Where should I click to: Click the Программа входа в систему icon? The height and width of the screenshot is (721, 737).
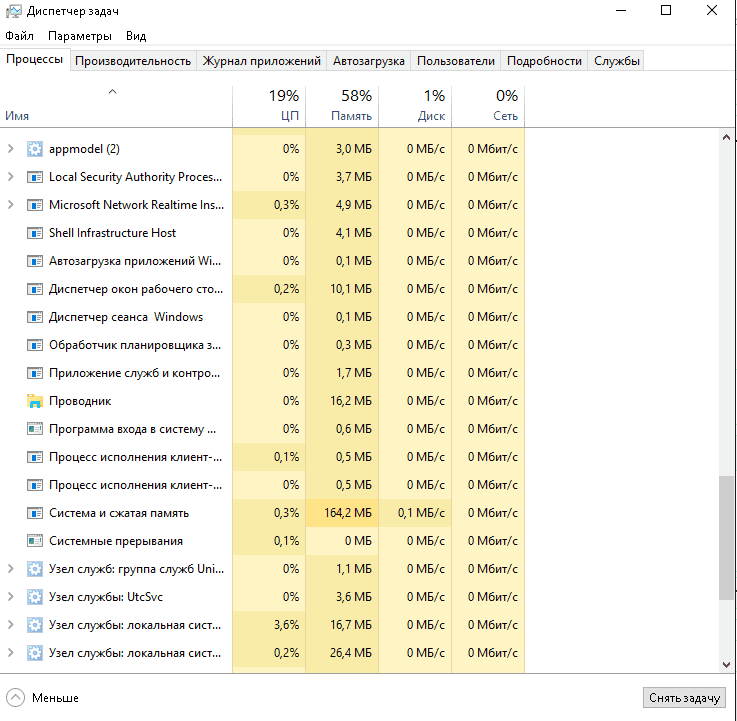[x=35, y=429]
